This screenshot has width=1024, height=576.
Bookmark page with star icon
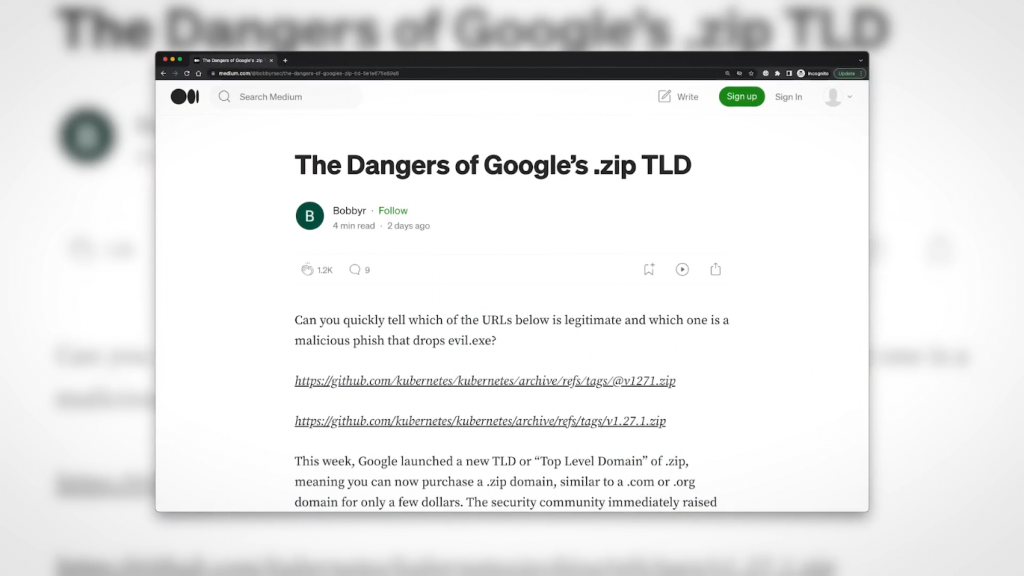pos(751,73)
